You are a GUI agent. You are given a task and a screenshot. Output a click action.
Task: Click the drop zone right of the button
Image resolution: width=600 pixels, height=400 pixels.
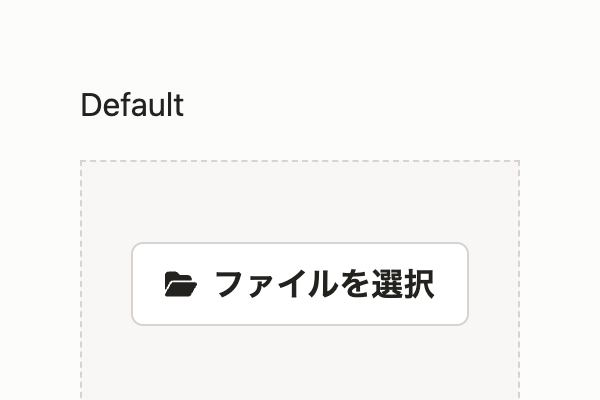tap(494, 284)
